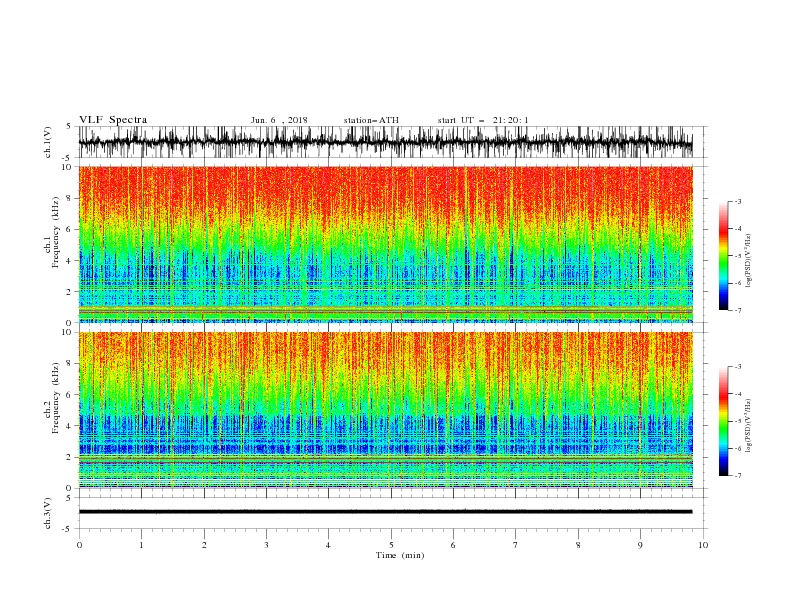792x612 pixels.
Task: Click the "station=ATH" header label
Action: [x=371, y=120]
